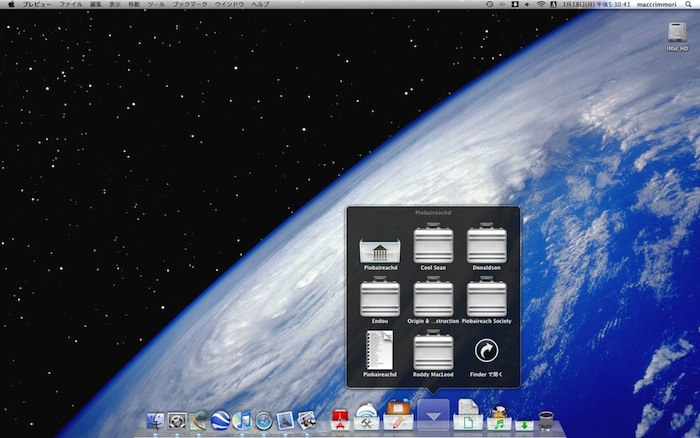
Task: Open the Origin & ...struction folder
Action: 433,297
